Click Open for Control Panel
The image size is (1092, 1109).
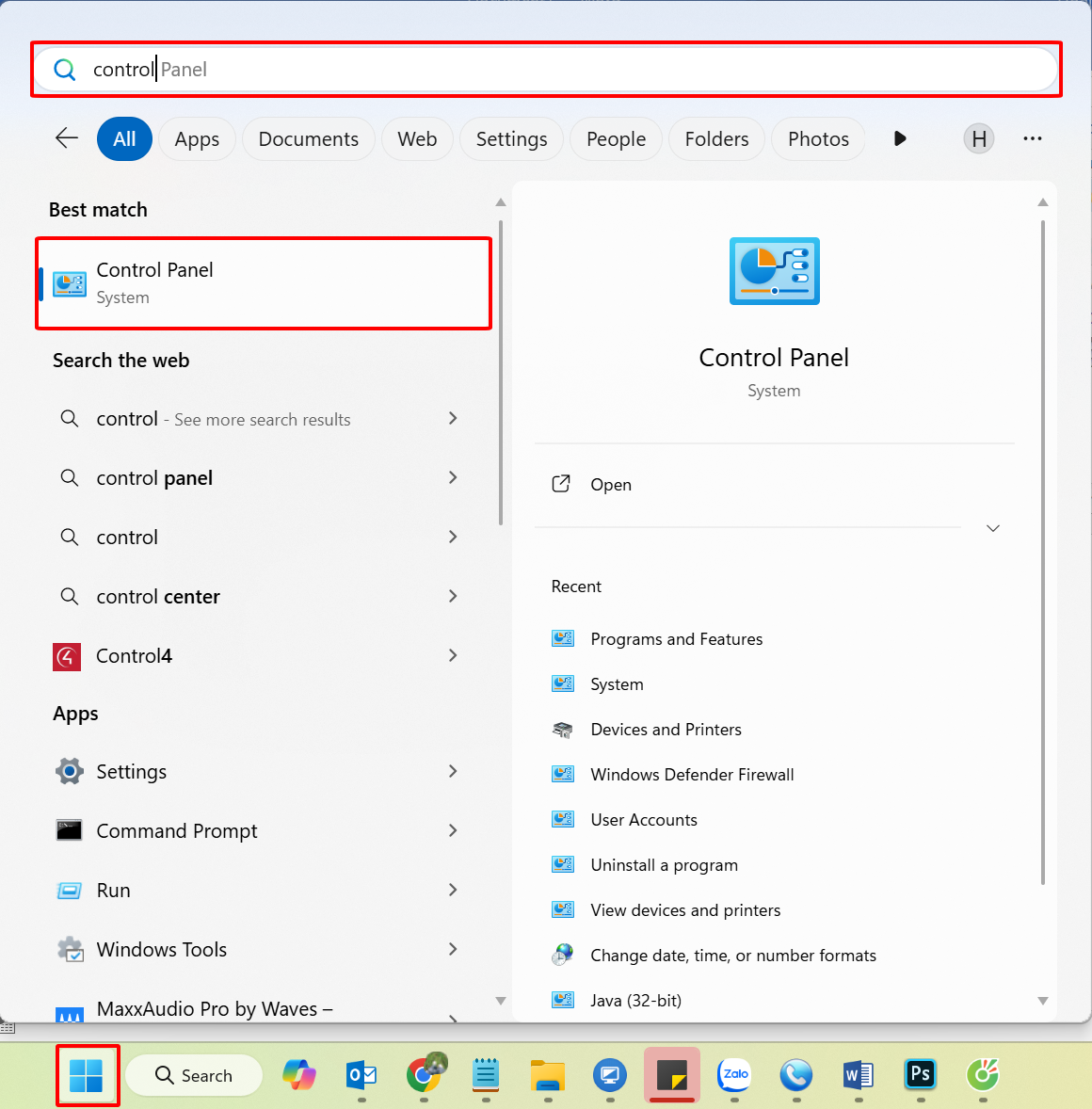(x=611, y=485)
